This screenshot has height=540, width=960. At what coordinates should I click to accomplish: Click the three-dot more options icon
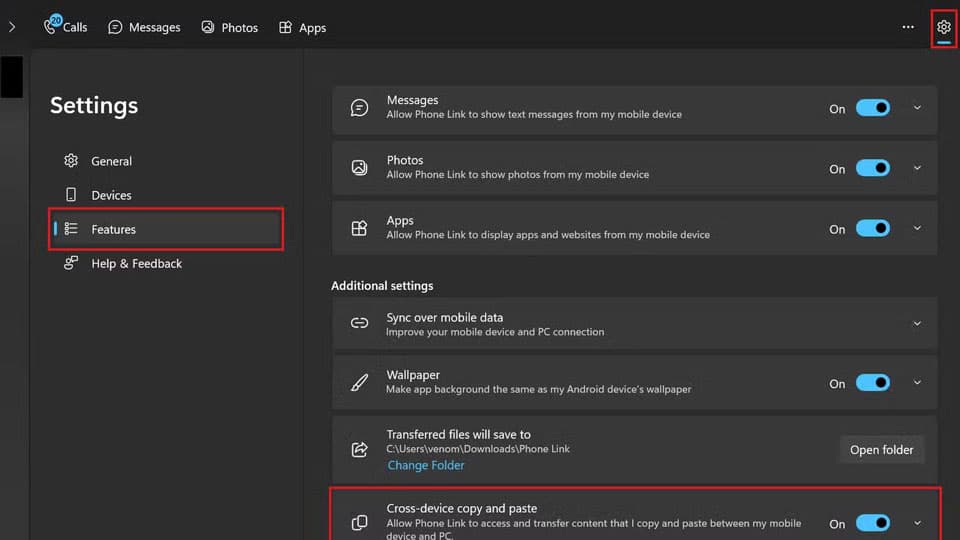click(x=908, y=27)
